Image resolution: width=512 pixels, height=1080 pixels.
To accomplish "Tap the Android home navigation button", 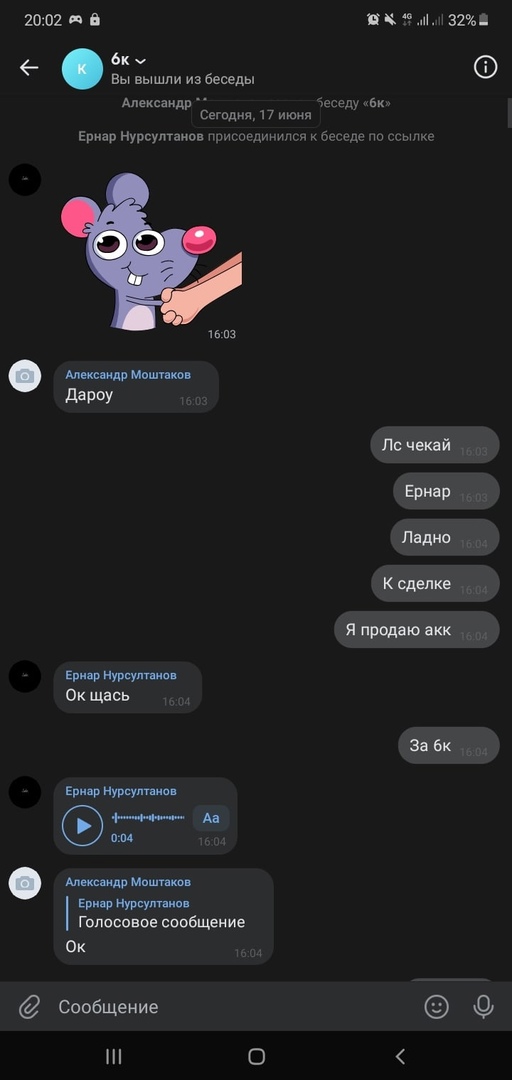I will point(256,1056).
